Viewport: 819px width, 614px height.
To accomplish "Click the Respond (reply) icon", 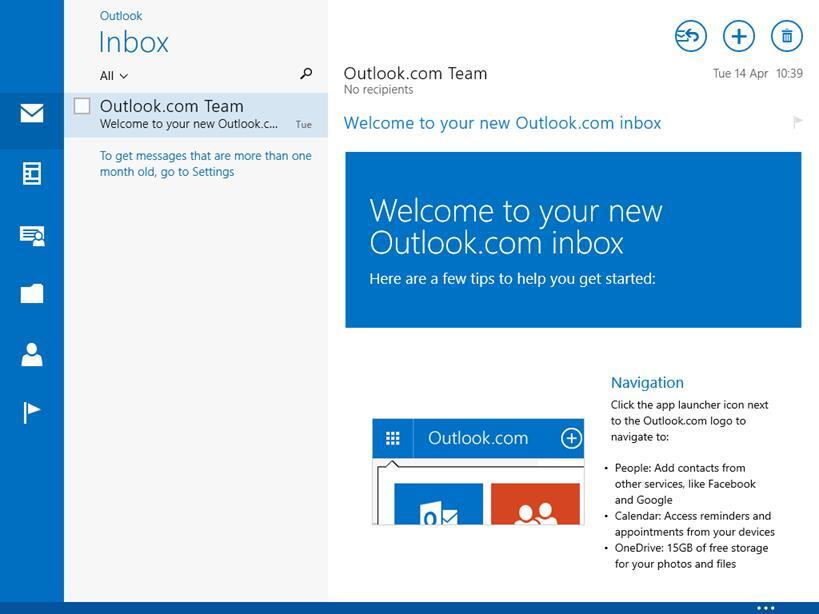I will coord(691,36).
